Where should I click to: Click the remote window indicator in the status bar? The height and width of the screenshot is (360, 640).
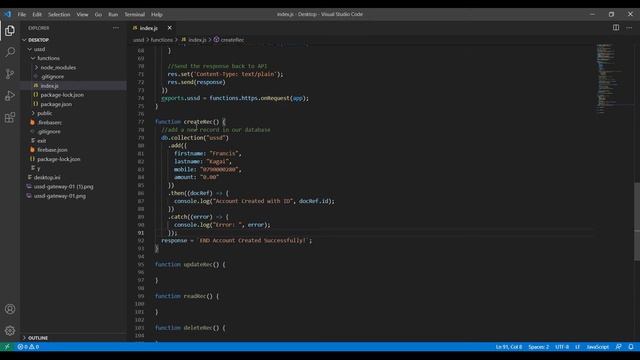pyautogui.click(x=7, y=347)
